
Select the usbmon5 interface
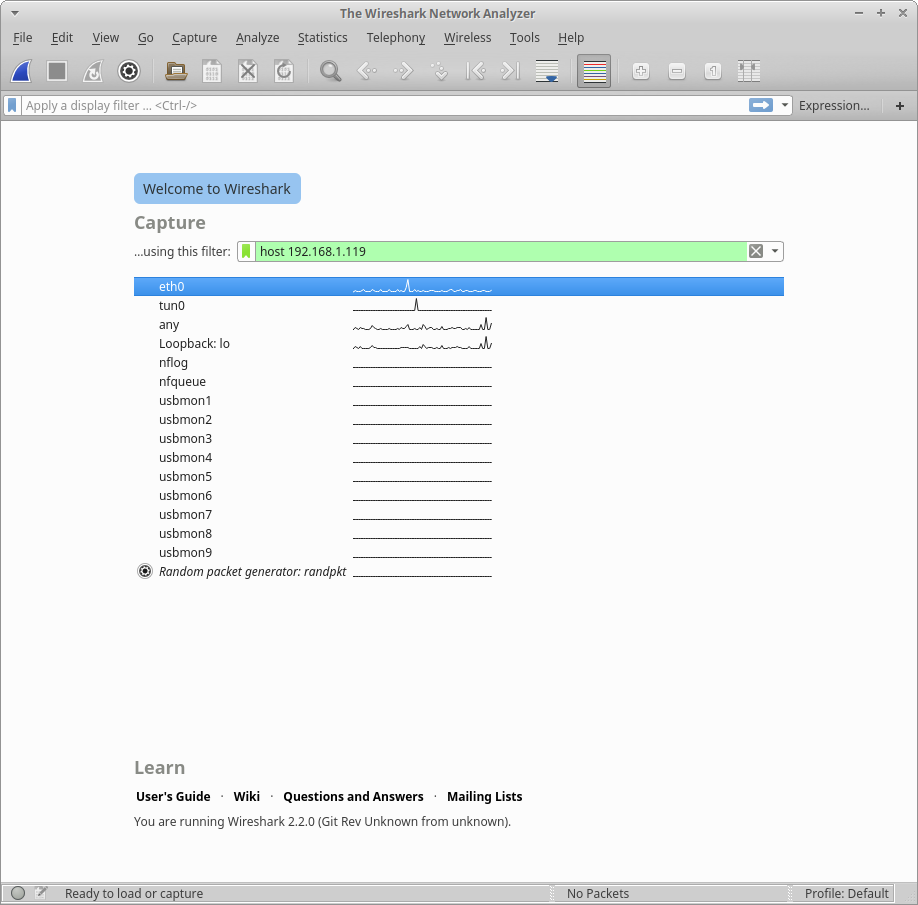pyautogui.click(x=459, y=477)
